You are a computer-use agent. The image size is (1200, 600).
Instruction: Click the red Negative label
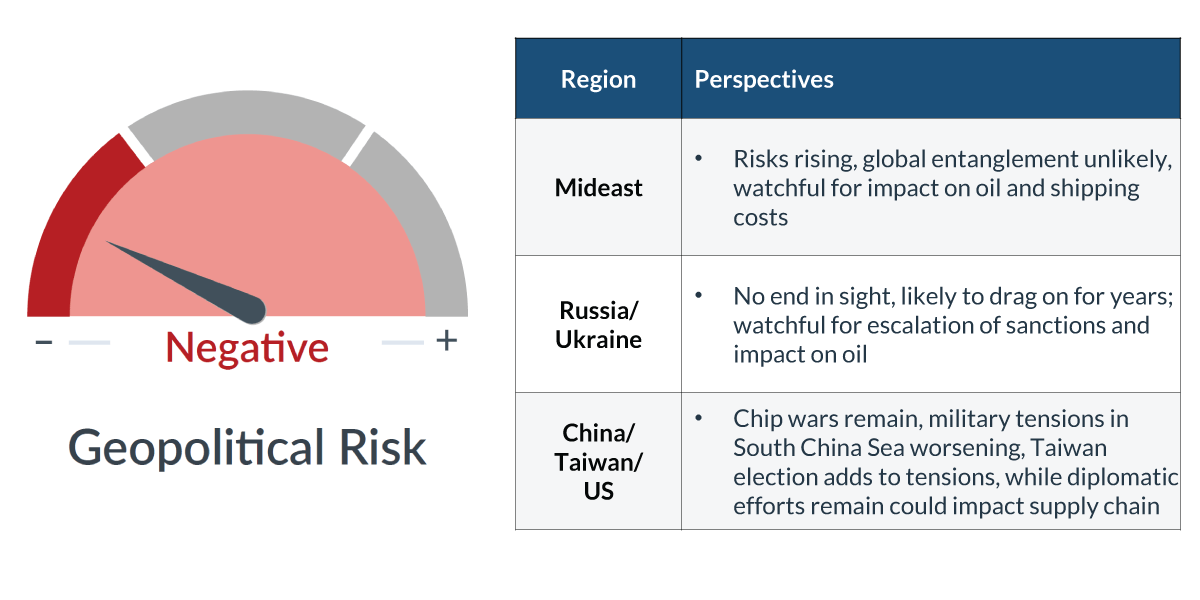(x=247, y=347)
